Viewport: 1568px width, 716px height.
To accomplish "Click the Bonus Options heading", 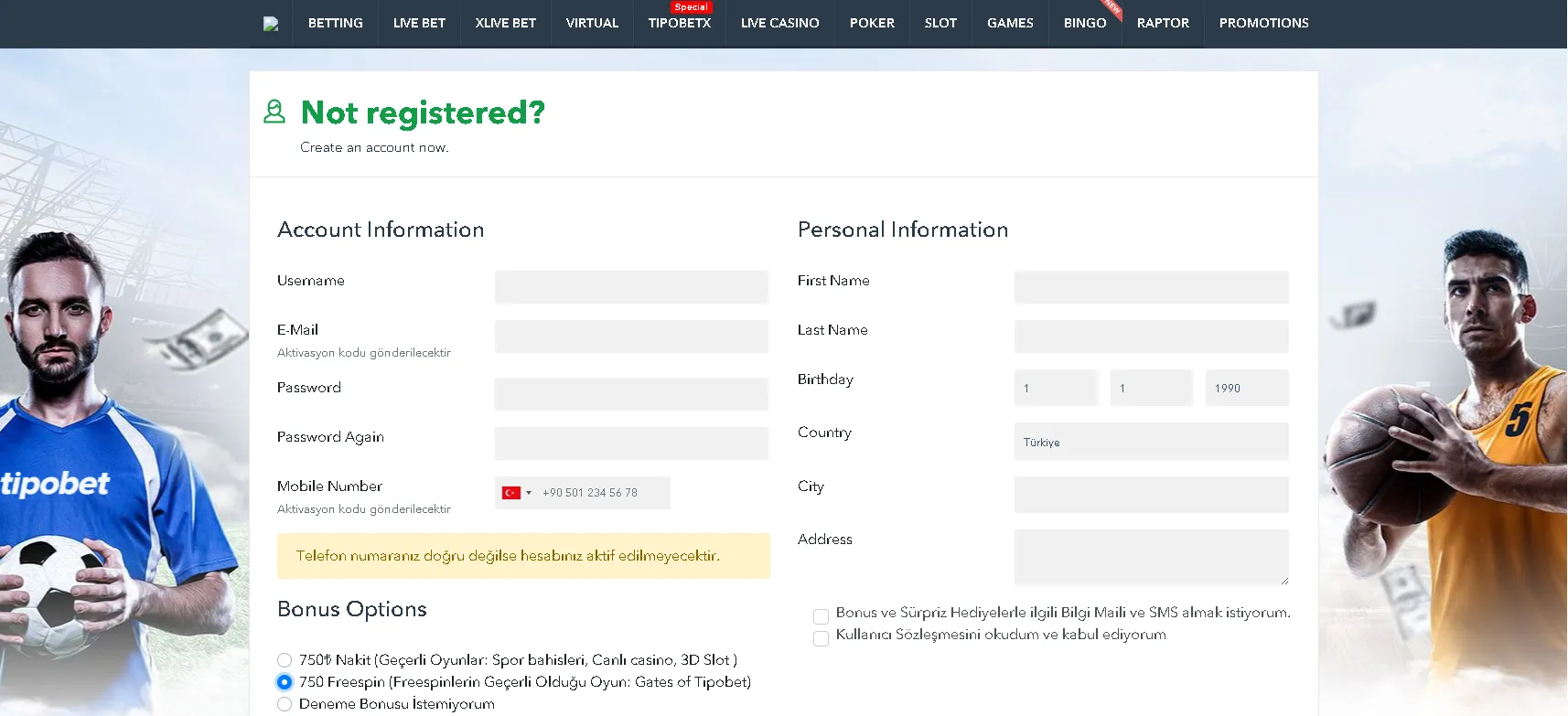I will tap(352, 609).
